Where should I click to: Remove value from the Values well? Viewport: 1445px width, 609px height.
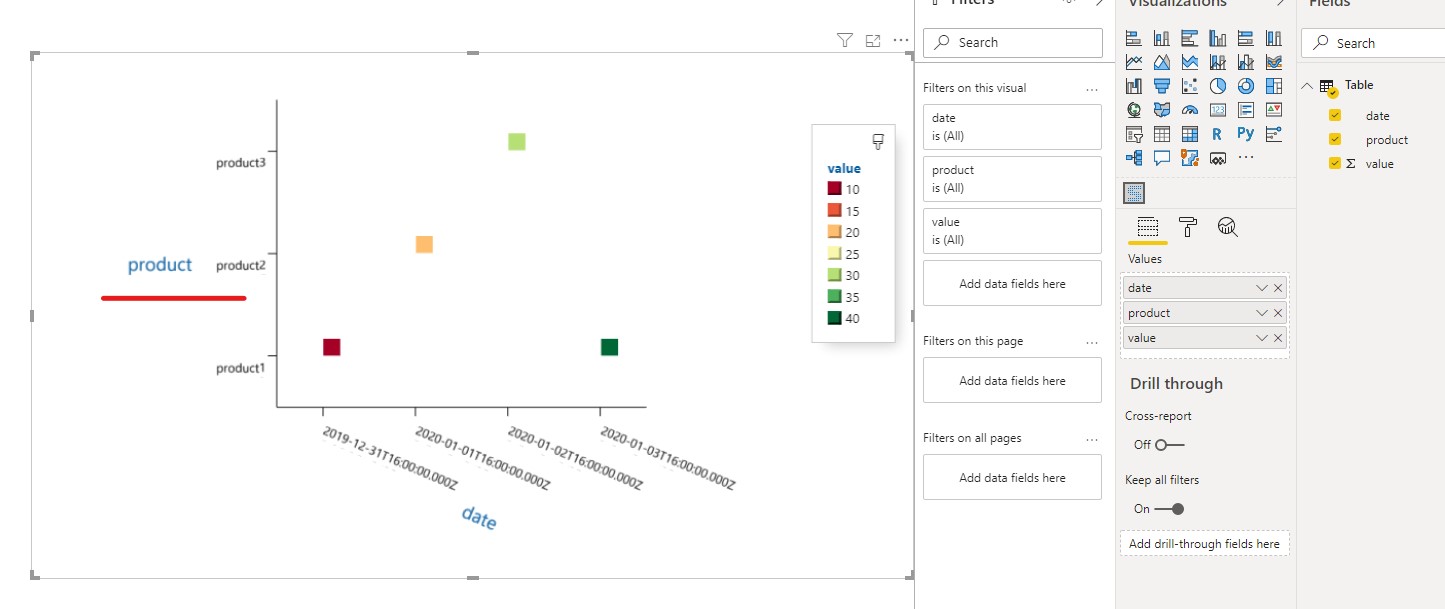click(1278, 338)
